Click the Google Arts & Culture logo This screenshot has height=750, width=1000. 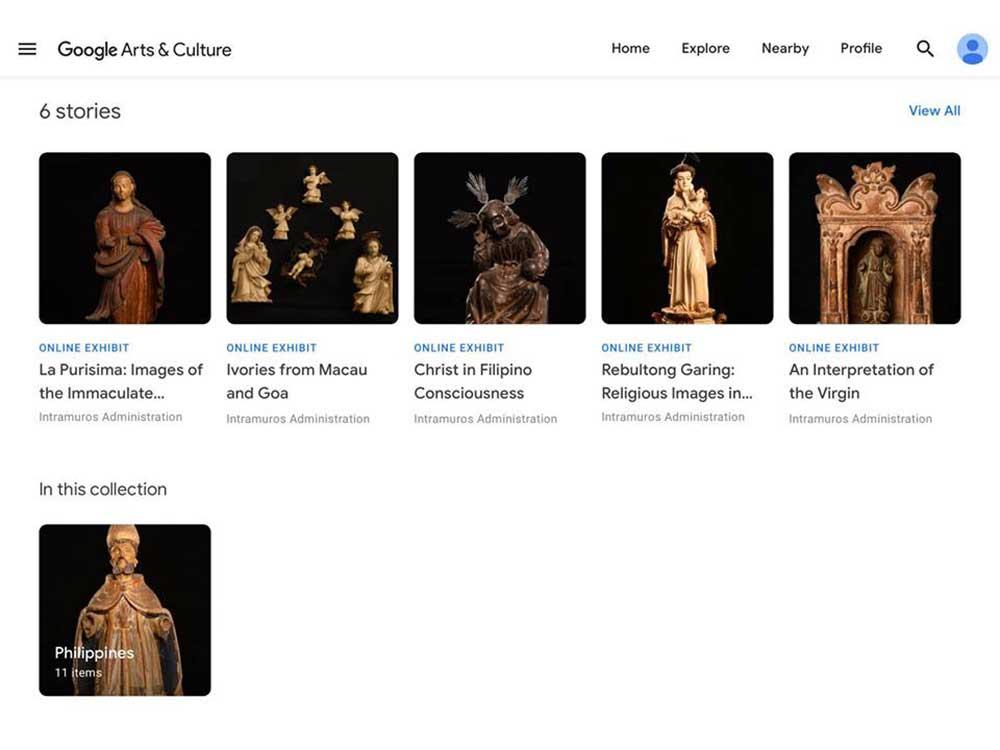tap(144, 50)
